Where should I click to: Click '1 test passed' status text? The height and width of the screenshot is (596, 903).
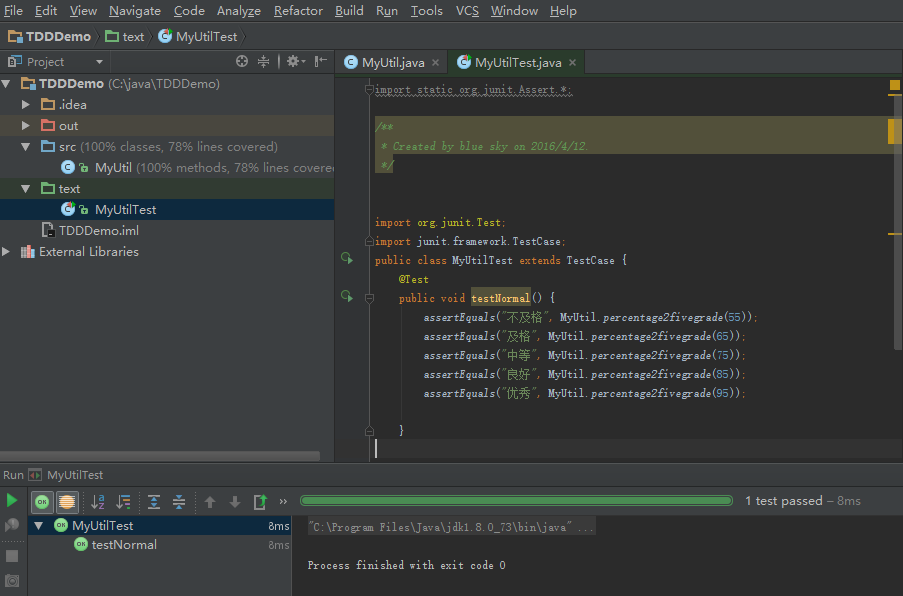(784, 501)
